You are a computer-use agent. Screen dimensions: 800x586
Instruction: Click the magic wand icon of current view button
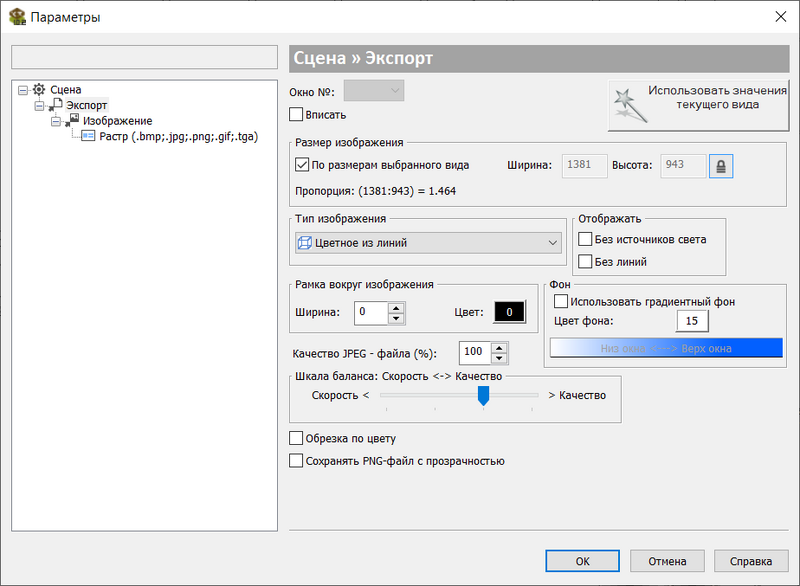coord(630,106)
